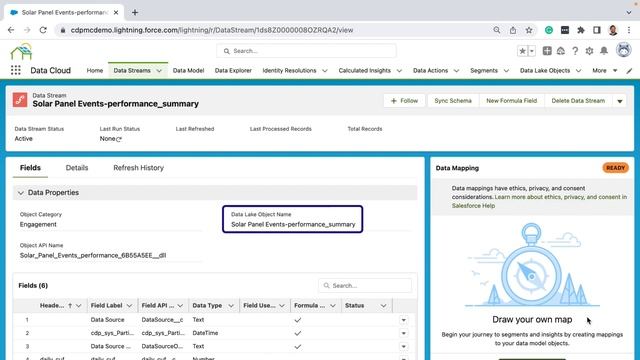Open the browser extensions puzzle icon
Image resolution: width=640 pixels, height=360 pixels.
581,30
